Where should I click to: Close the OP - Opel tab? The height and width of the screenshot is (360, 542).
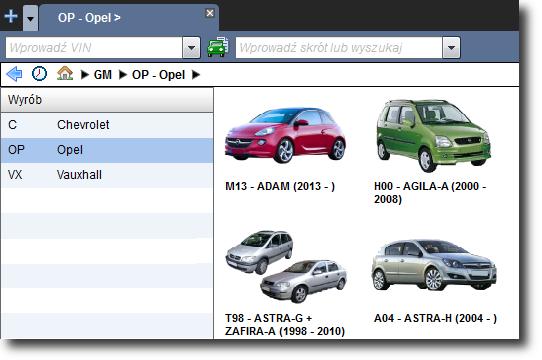coord(209,13)
